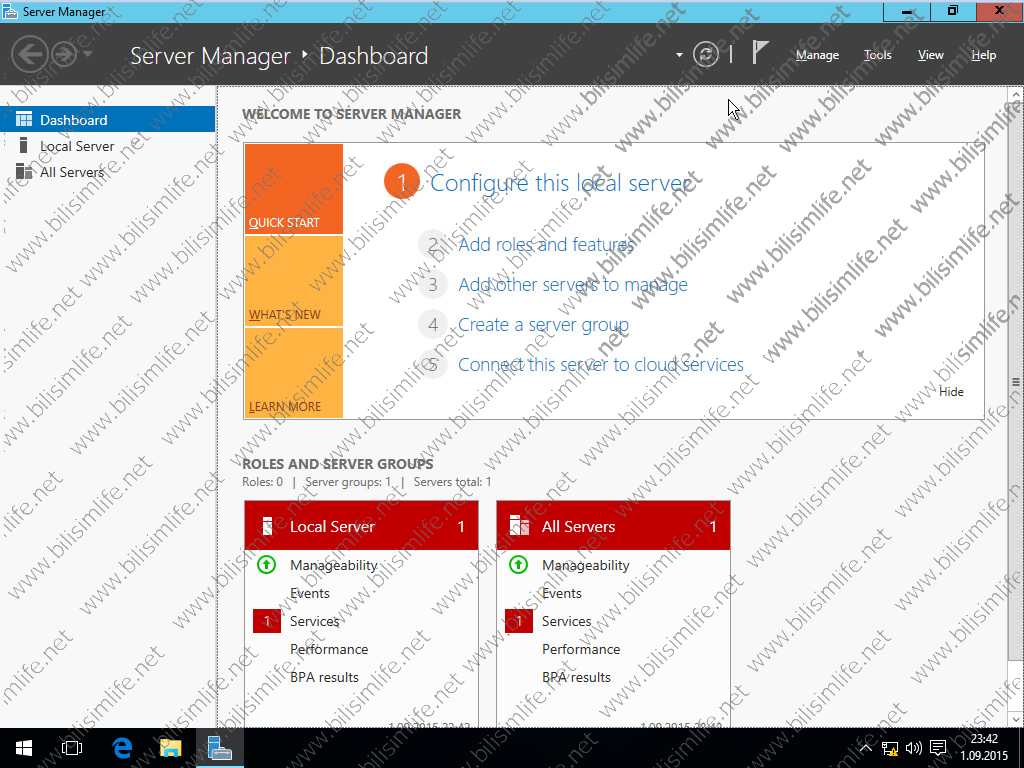The height and width of the screenshot is (768, 1024).
Task: Launch Microsoft Edge from the taskbar
Action: click(x=121, y=748)
